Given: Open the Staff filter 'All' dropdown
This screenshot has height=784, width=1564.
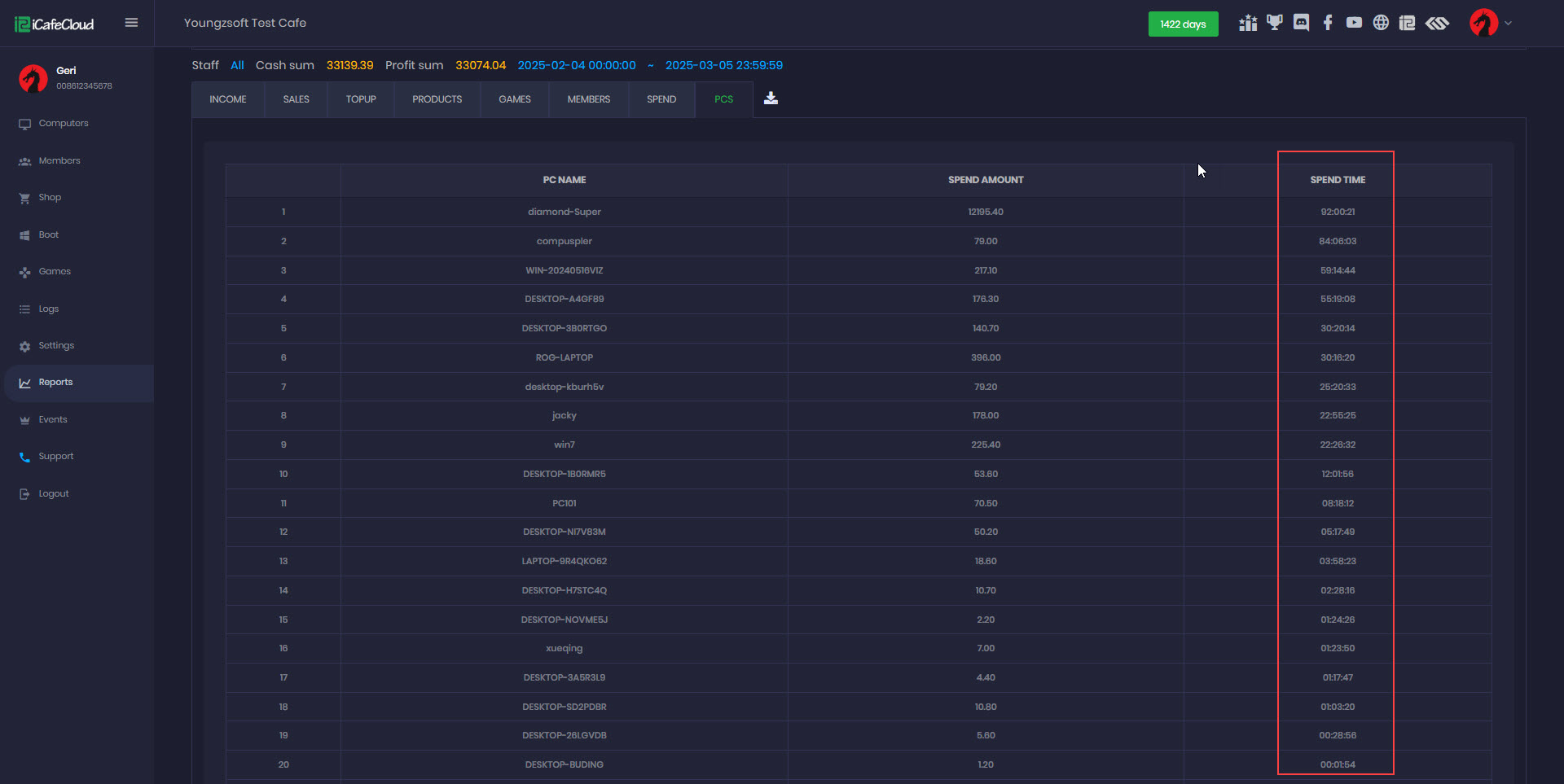Looking at the screenshot, I should (237, 65).
